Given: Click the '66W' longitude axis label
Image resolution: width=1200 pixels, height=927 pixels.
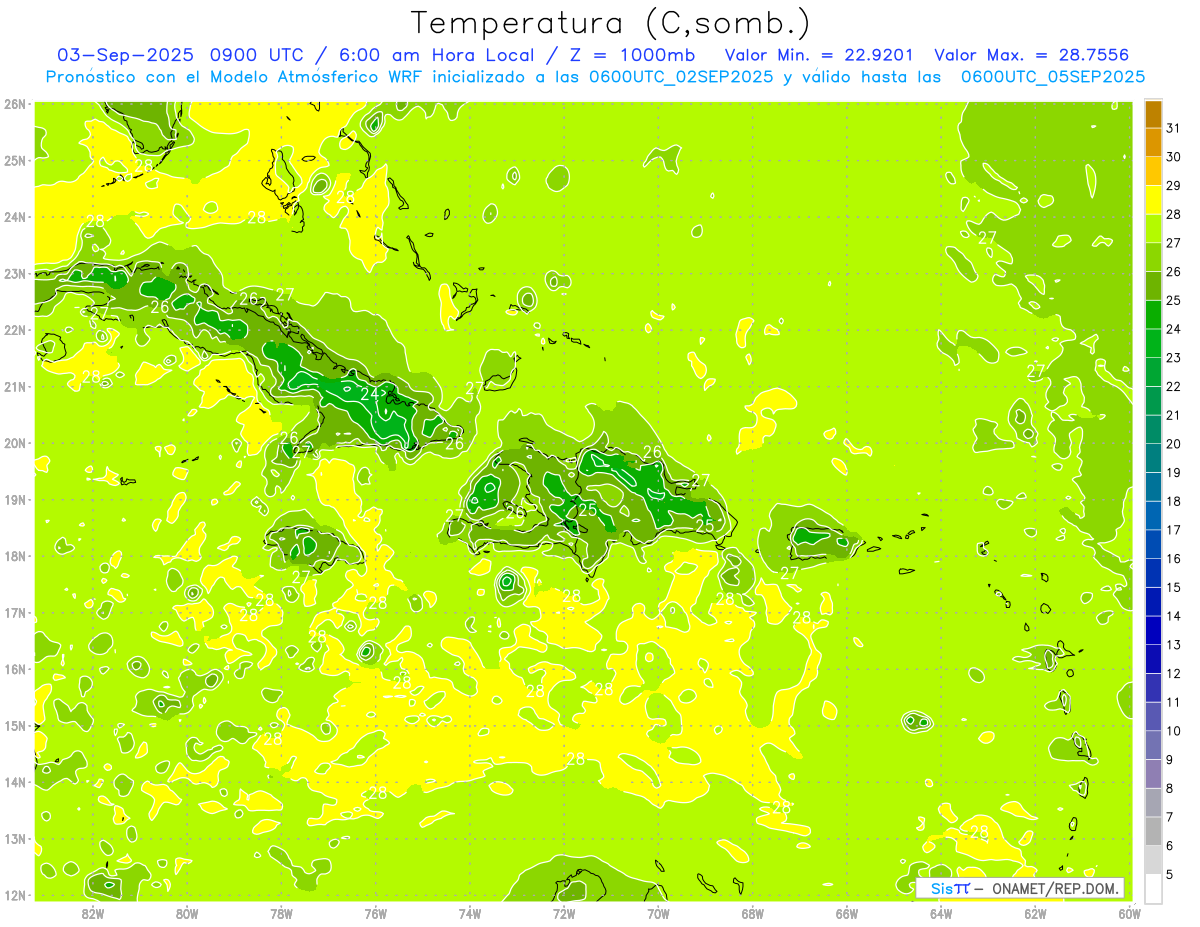Looking at the screenshot, I should click(846, 912).
